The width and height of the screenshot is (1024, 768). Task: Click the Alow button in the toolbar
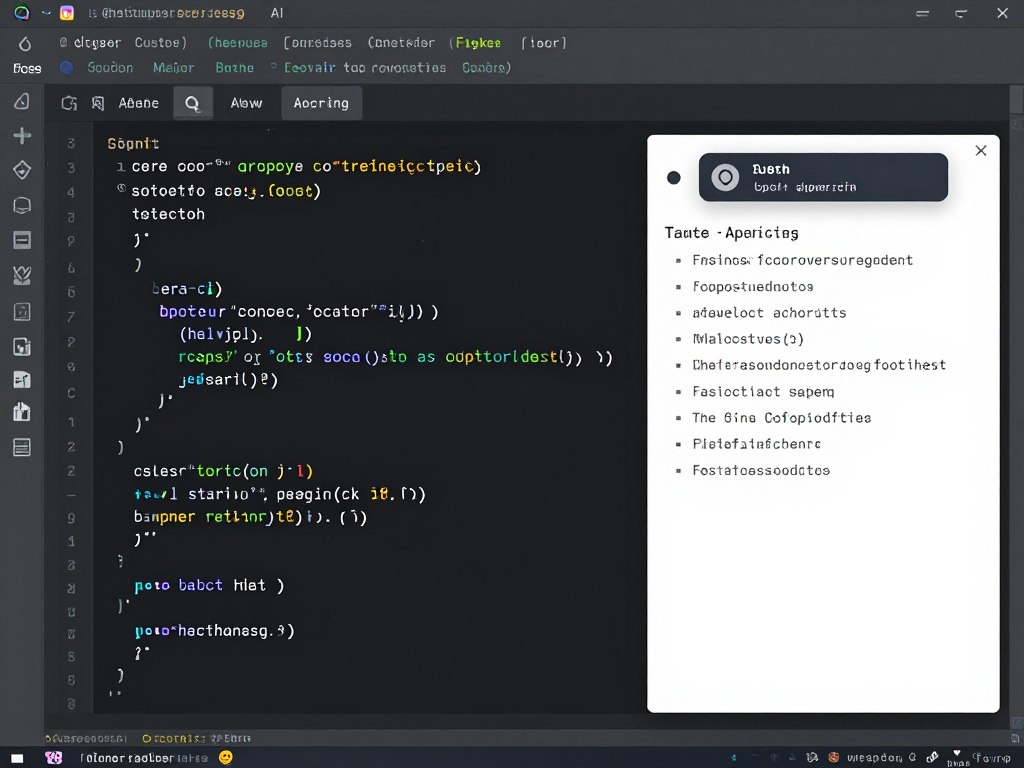[x=246, y=102]
